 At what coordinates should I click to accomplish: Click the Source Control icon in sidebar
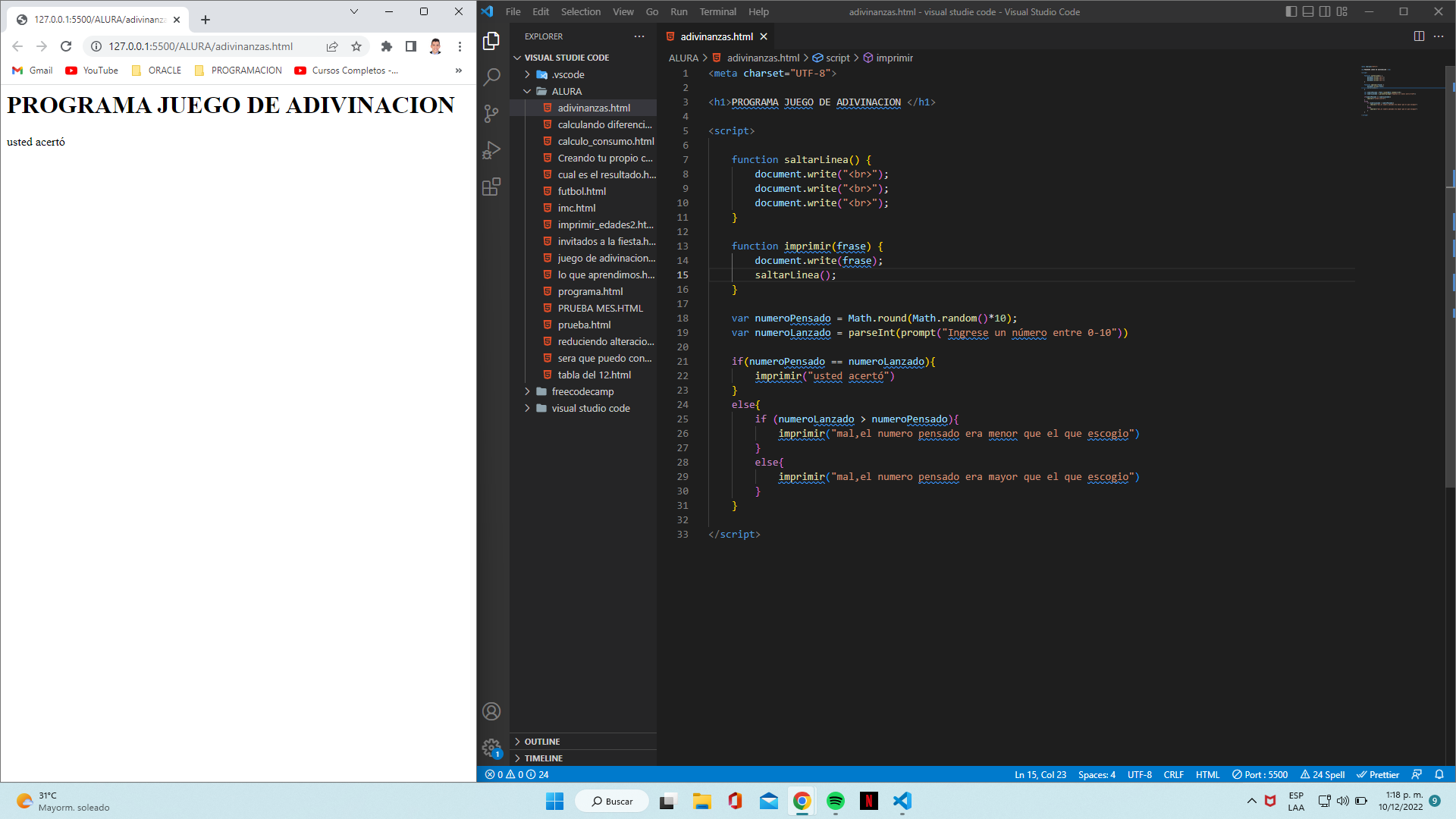[491, 112]
